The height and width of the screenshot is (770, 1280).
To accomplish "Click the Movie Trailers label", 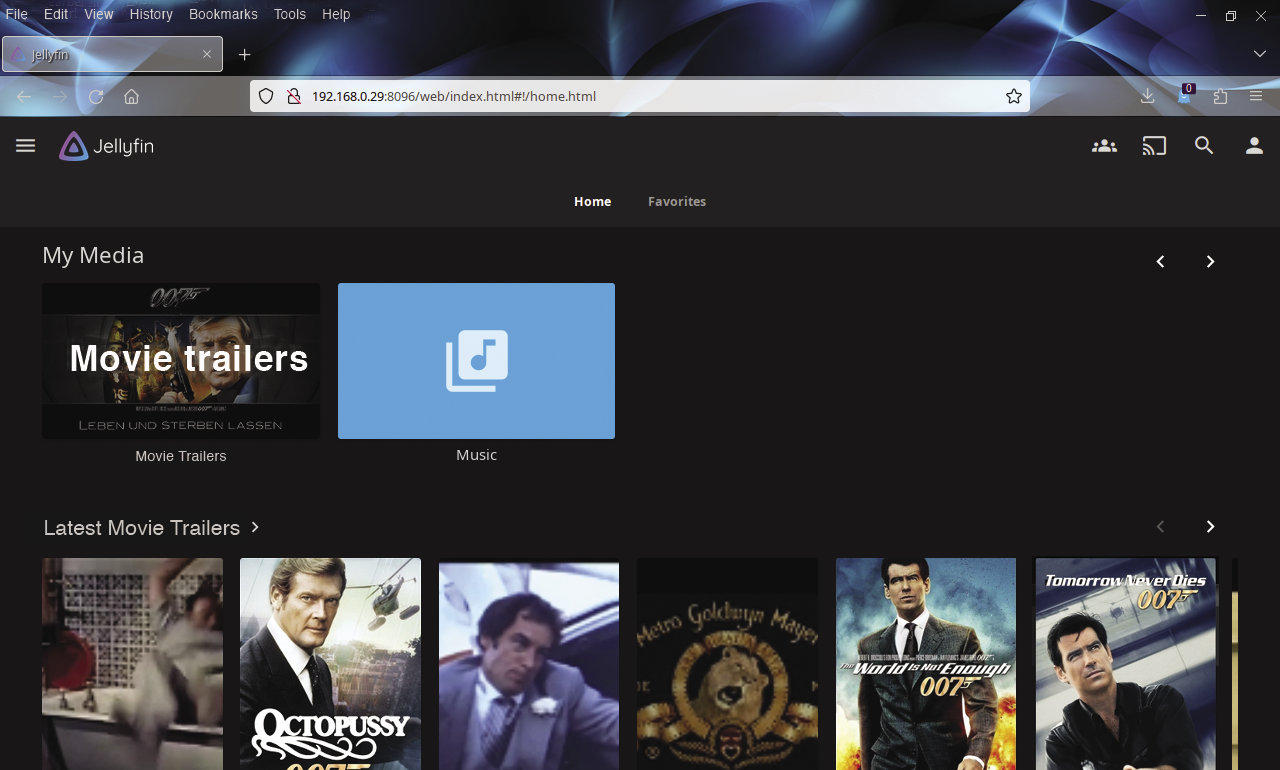I will pos(181,456).
